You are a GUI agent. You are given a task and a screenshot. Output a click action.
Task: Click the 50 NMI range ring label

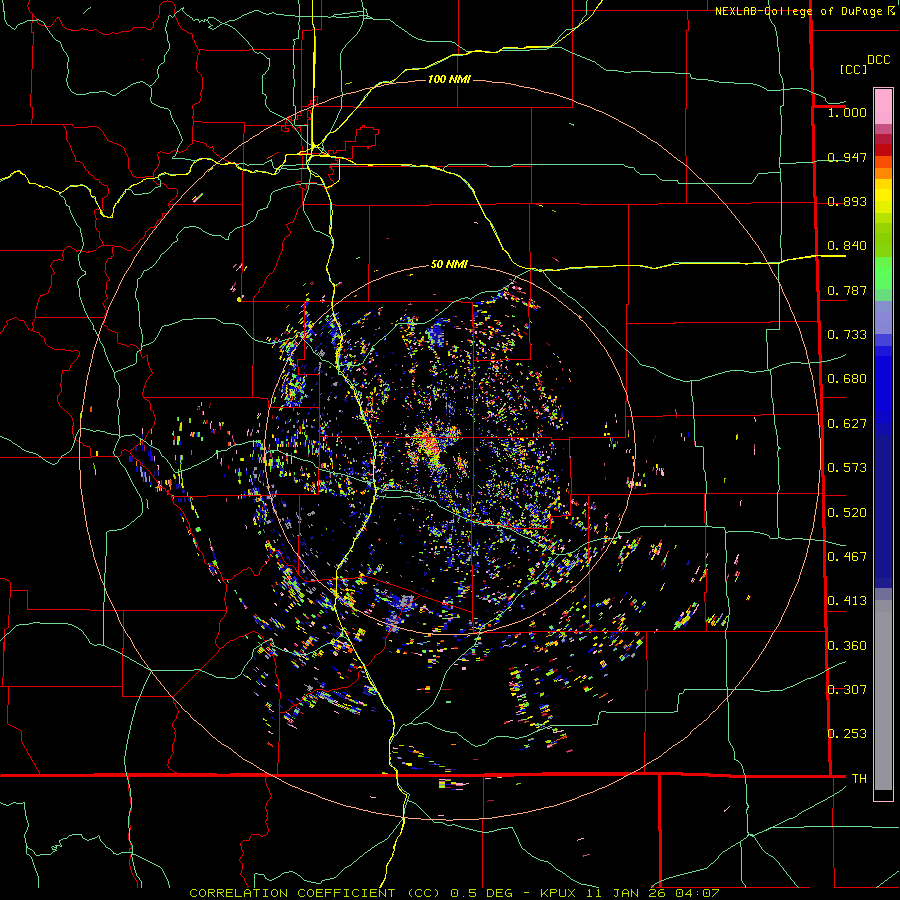pyautogui.click(x=449, y=264)
